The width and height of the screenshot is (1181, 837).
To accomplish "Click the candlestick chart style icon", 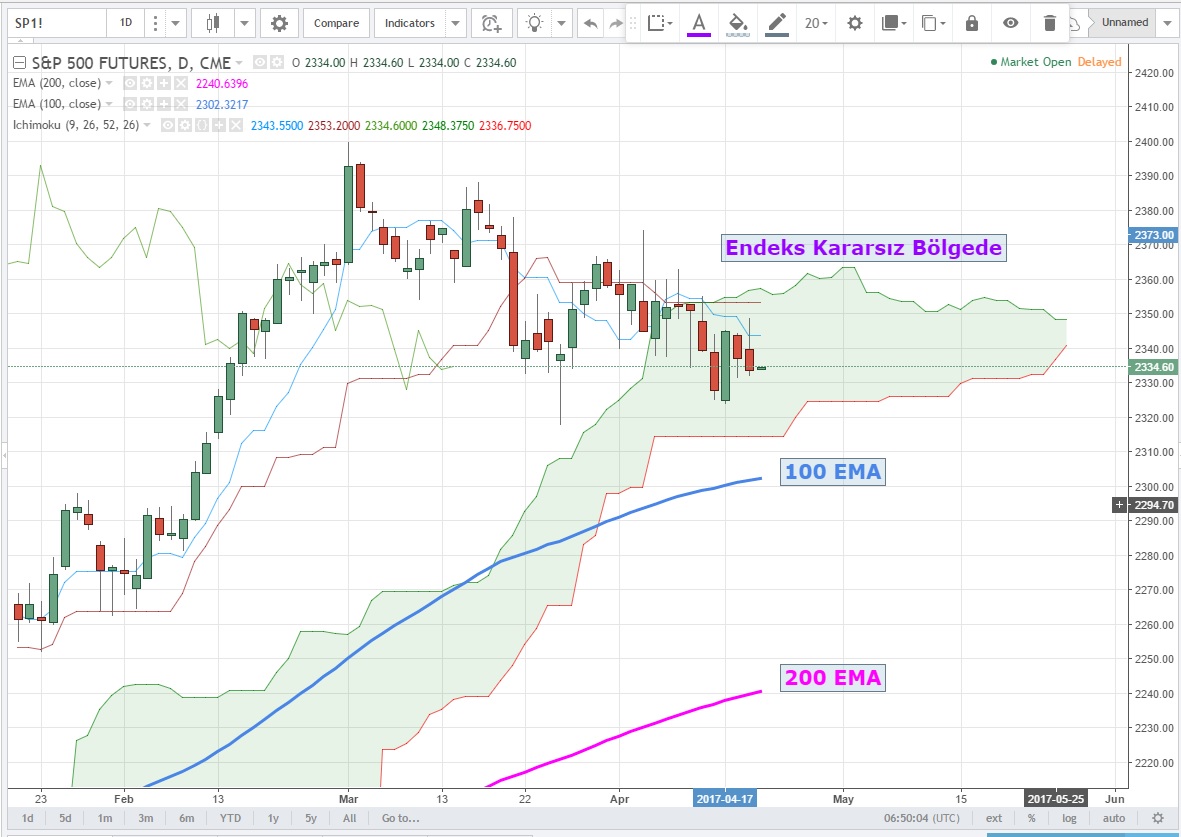I will (x=212, y=23).
